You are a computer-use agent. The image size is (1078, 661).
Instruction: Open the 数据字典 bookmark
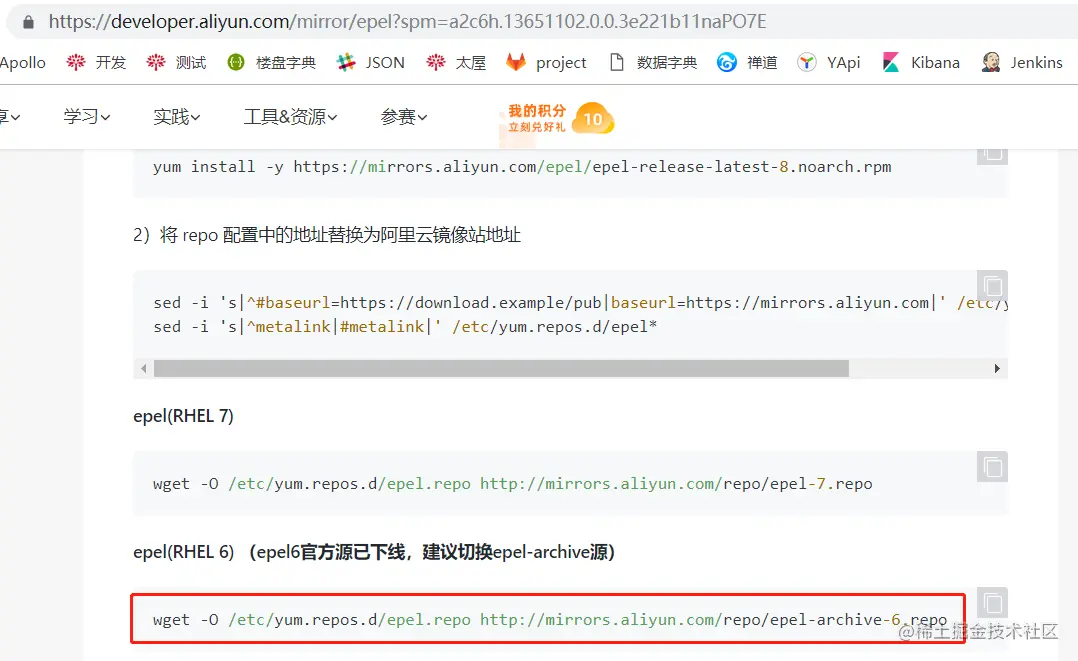[653, 63]
